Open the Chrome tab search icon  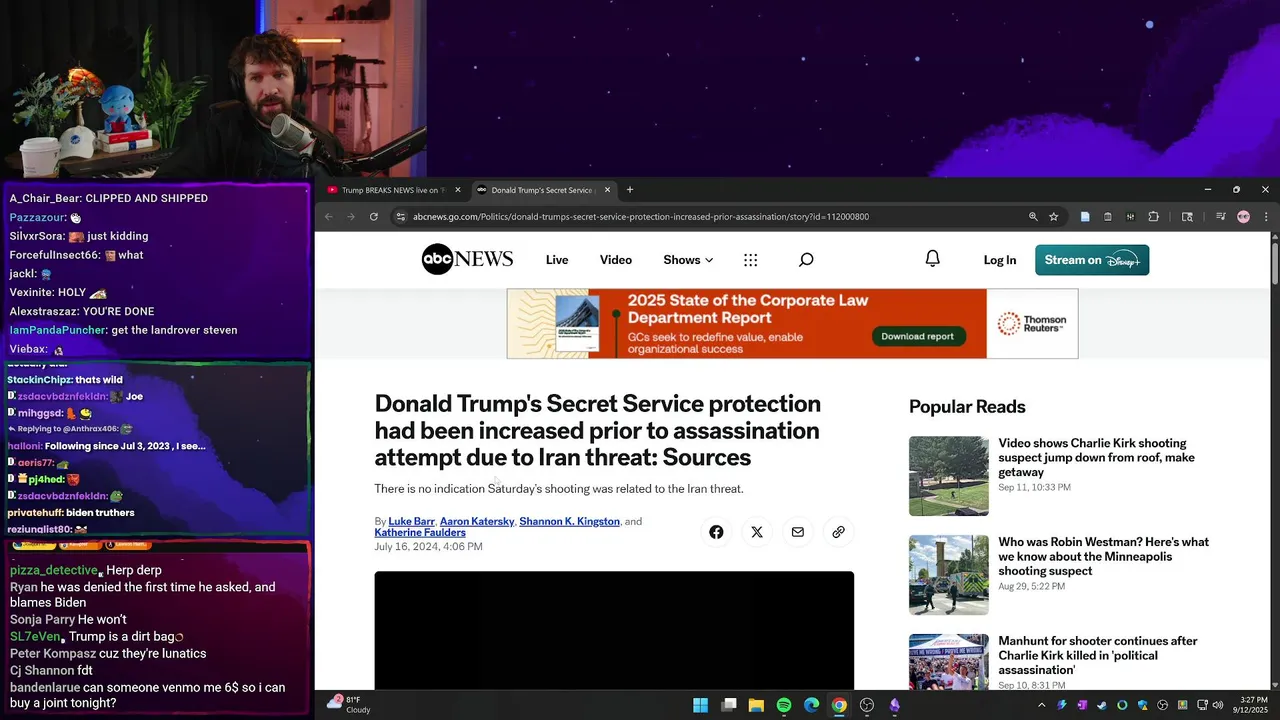1187,217
